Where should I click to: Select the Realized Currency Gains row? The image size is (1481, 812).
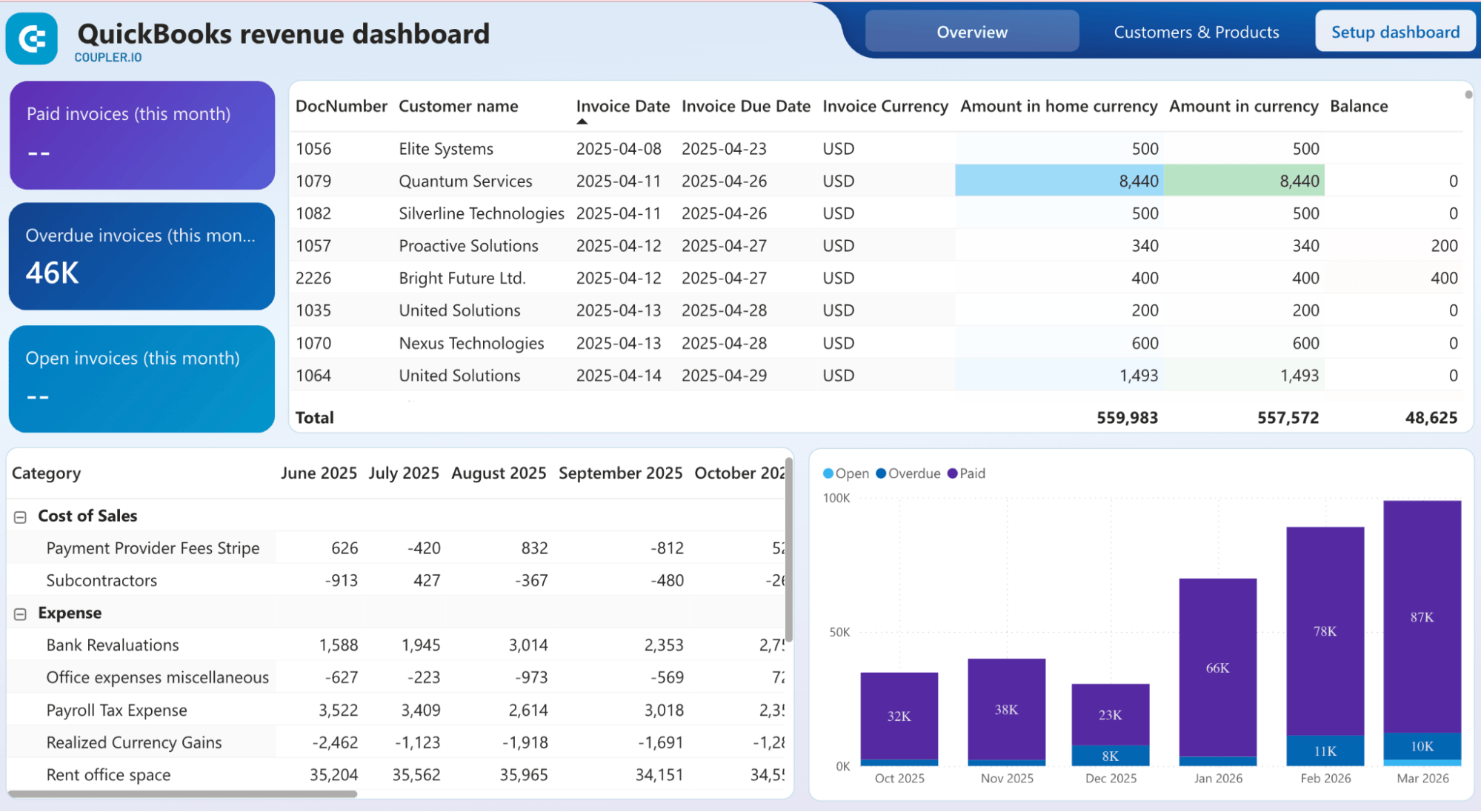pos(134,743)
